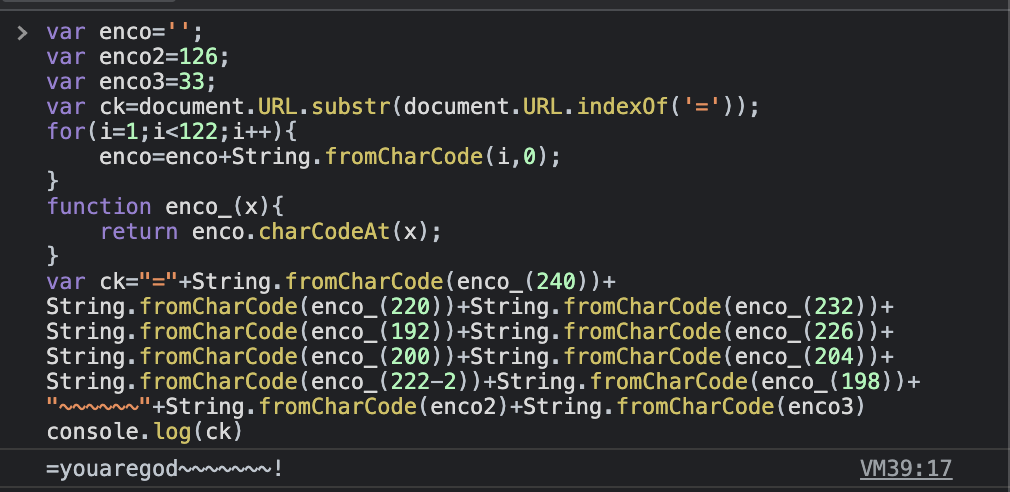Click 'String.fromCharCode(enco2)' in the code

coord(338,407)
